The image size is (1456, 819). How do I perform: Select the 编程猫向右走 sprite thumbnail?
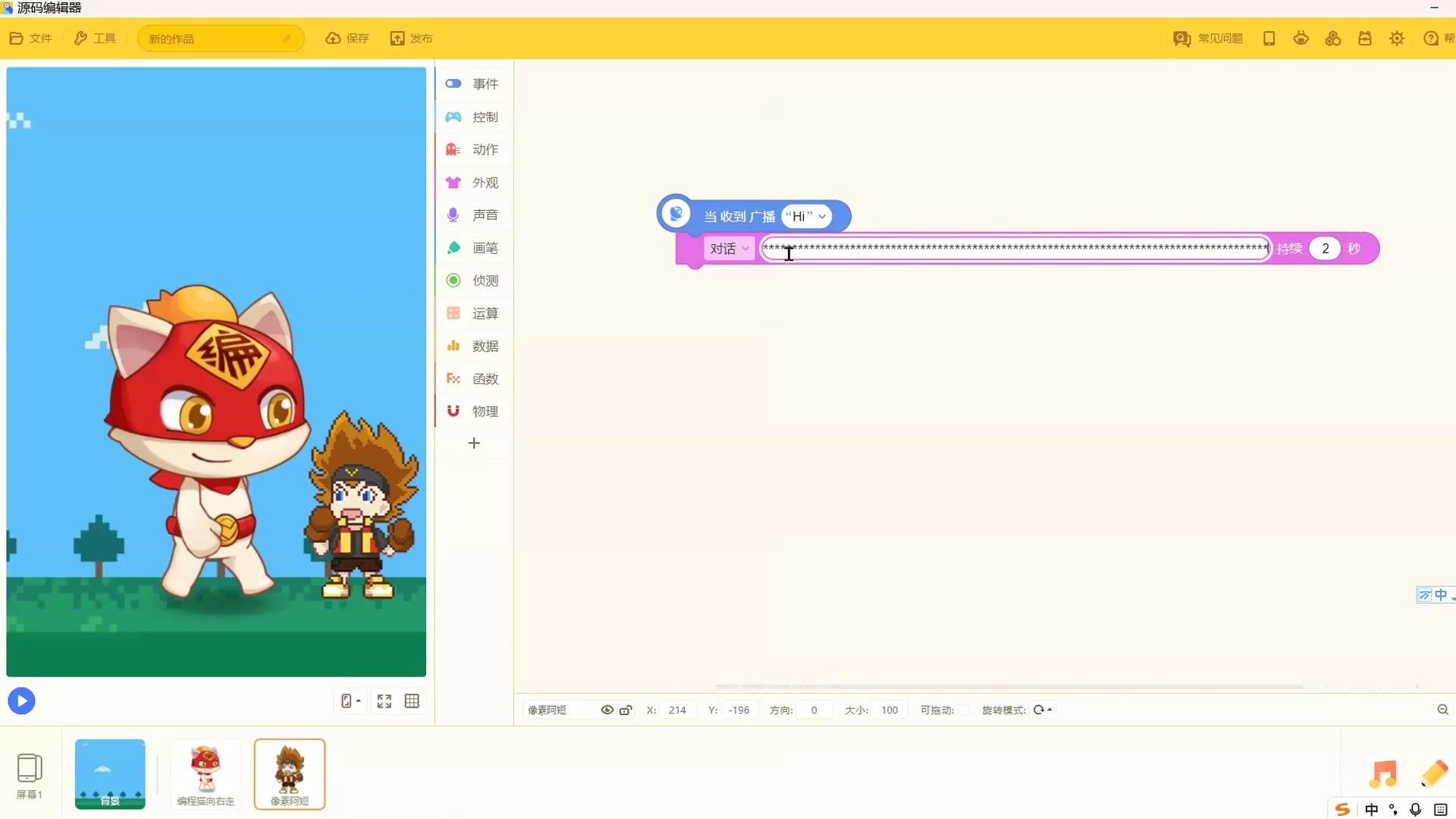206,773
